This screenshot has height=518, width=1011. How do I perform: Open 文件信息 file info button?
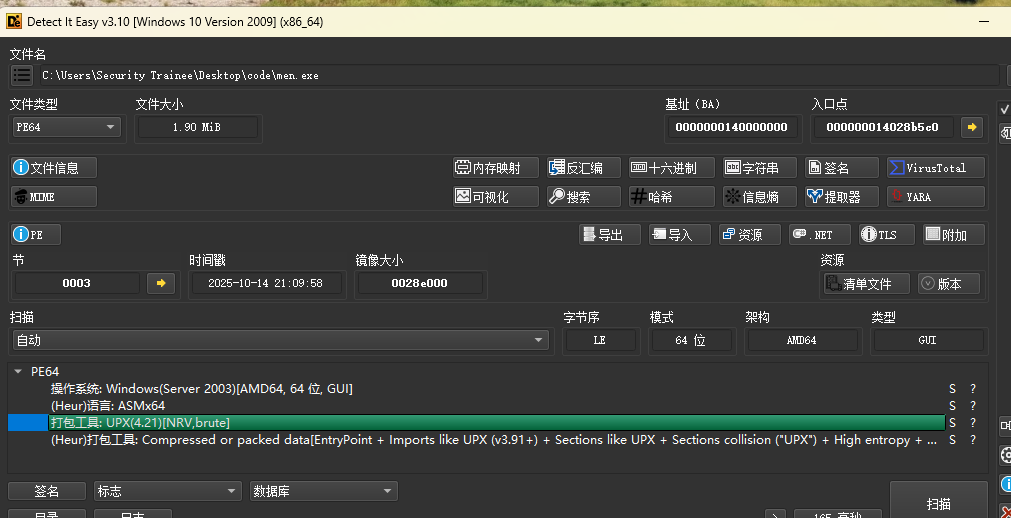54,168
